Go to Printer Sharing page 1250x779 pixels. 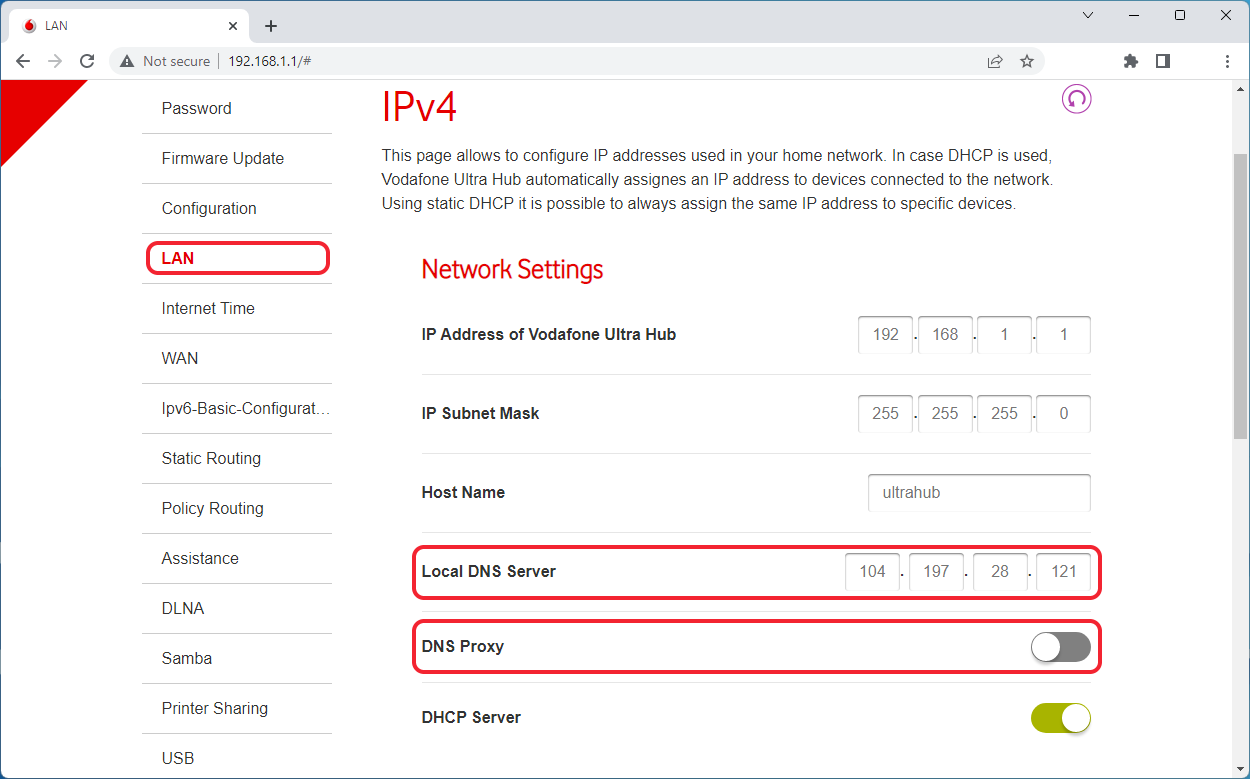pos(215,708)
